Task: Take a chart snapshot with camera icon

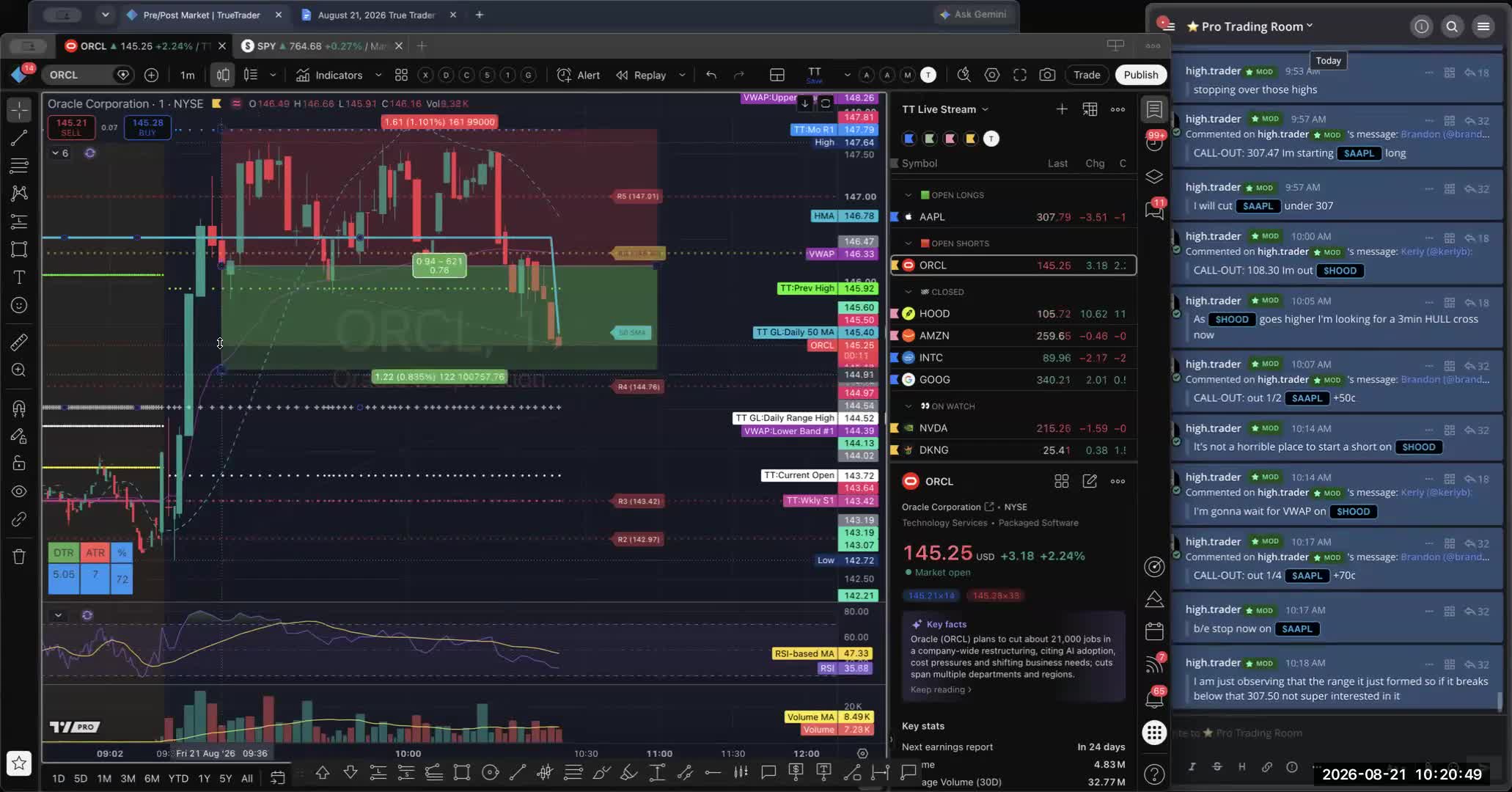Action: (x=1048, y=75)
